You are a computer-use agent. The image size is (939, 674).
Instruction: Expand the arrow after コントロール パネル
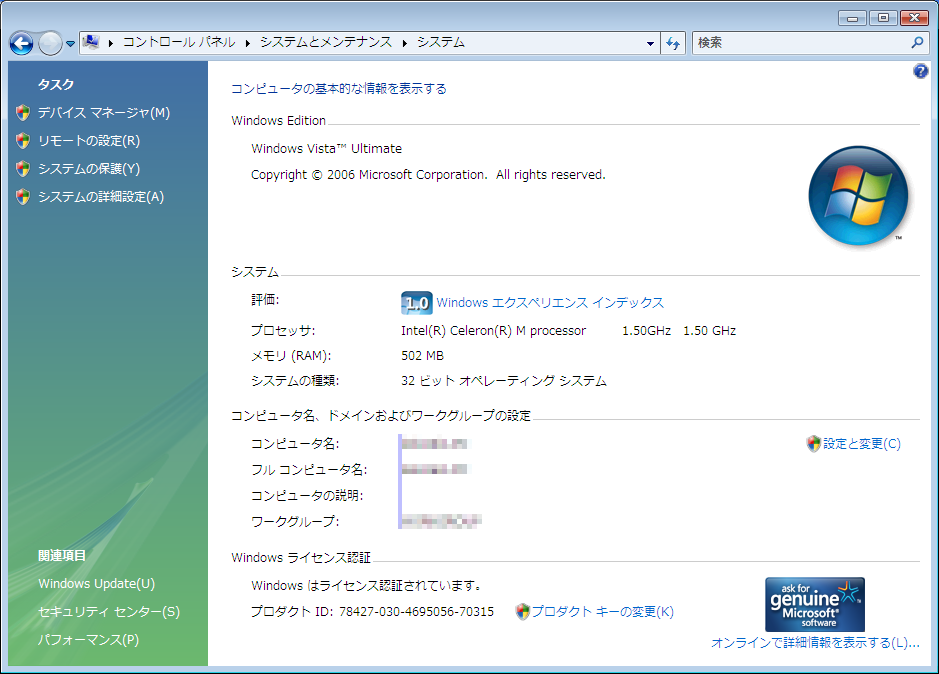(248, 43)
